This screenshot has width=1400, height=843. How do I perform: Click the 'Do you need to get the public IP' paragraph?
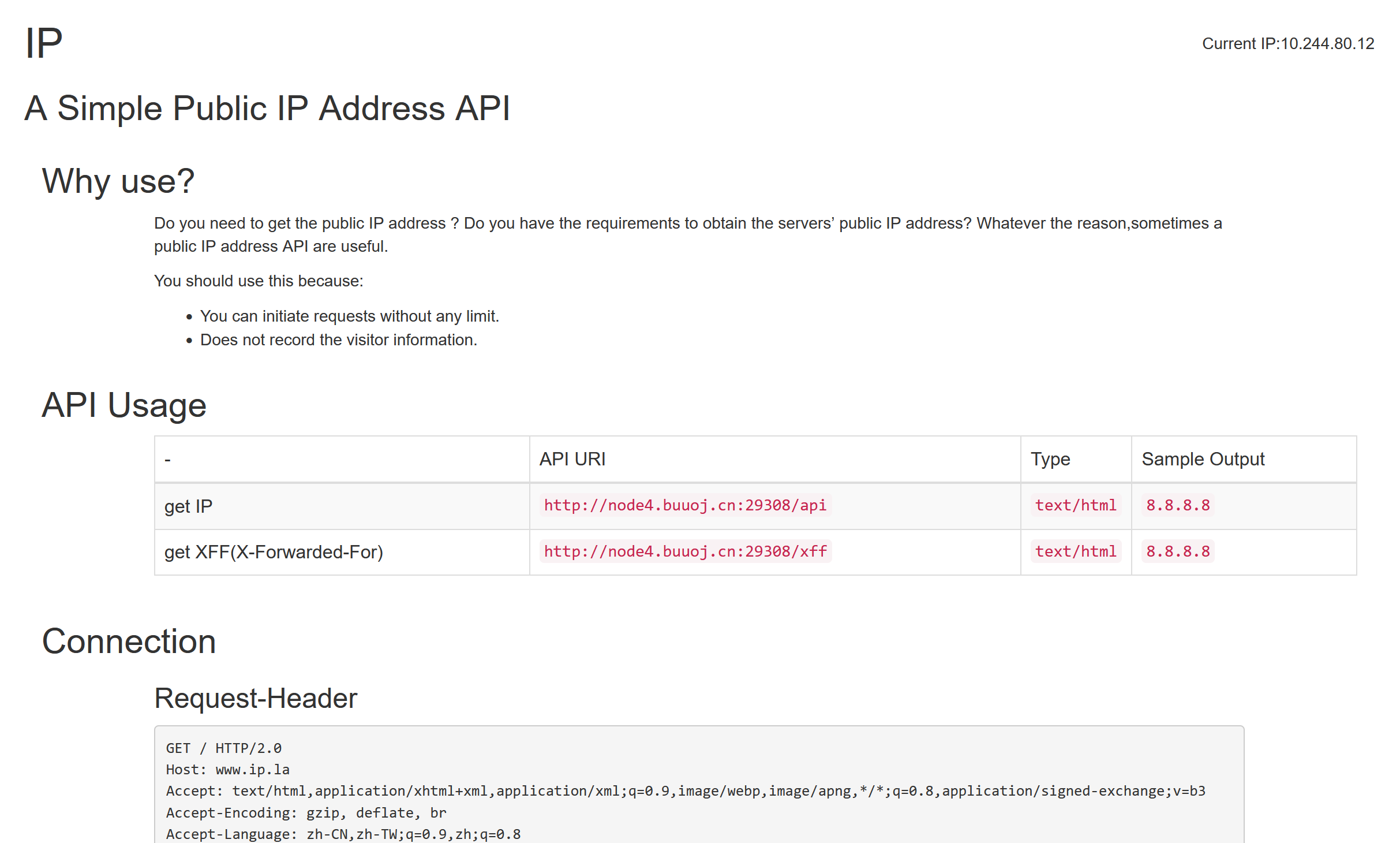click(688, 235)
